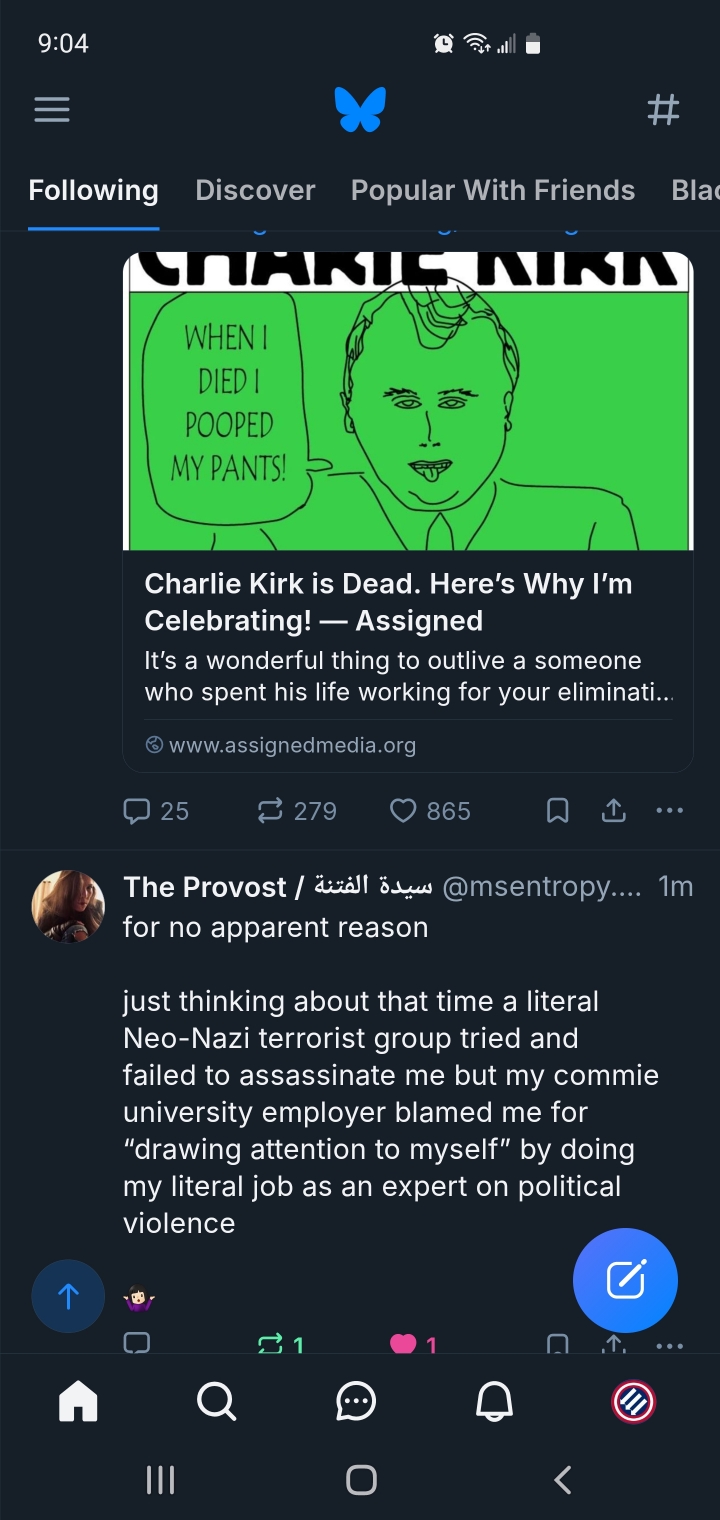Bookmark the assignedmedia article post
The height and width of the screenshot is (1520, 720).
click(x=558, y=811)
